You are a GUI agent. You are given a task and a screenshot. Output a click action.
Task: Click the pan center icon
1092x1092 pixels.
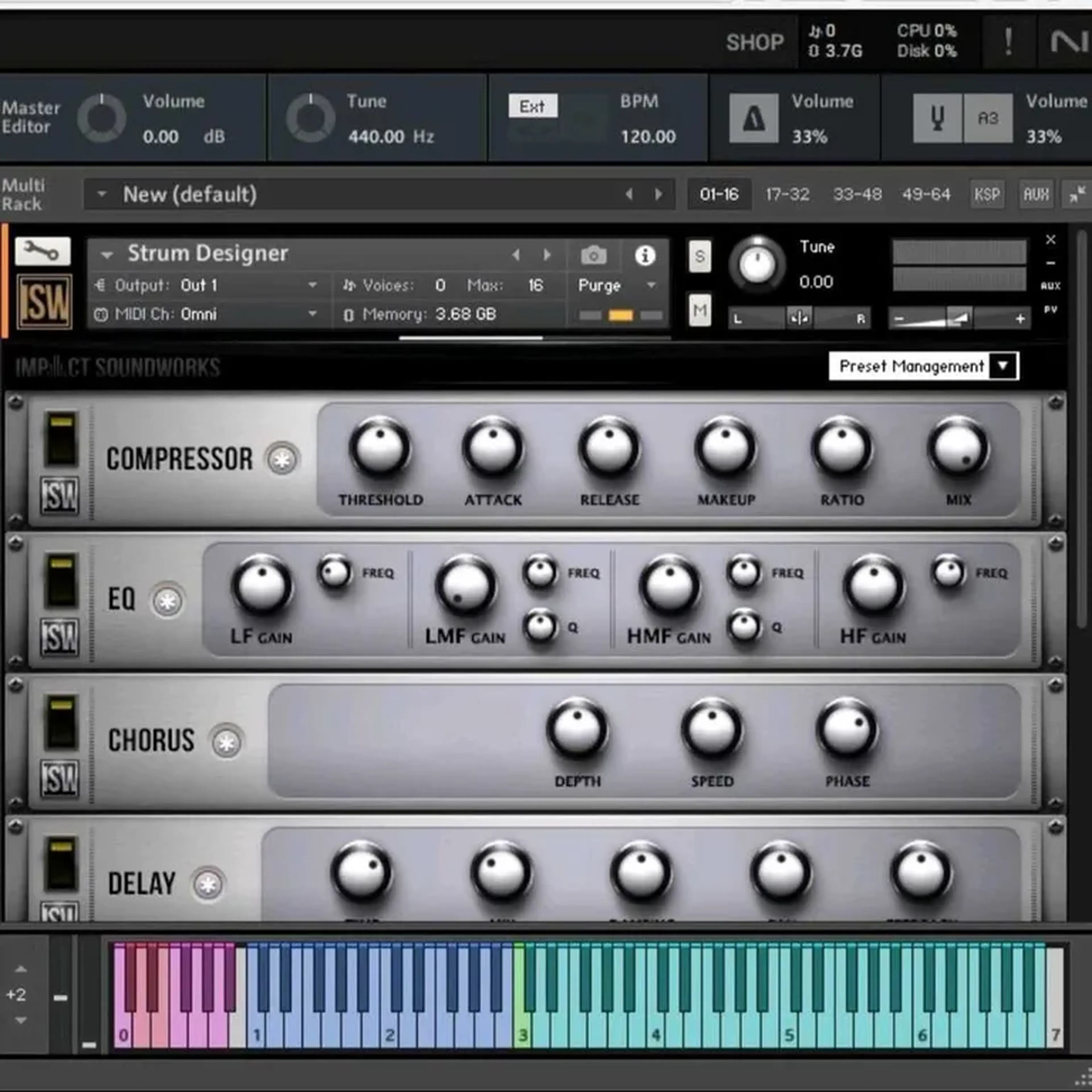[799, 319]
